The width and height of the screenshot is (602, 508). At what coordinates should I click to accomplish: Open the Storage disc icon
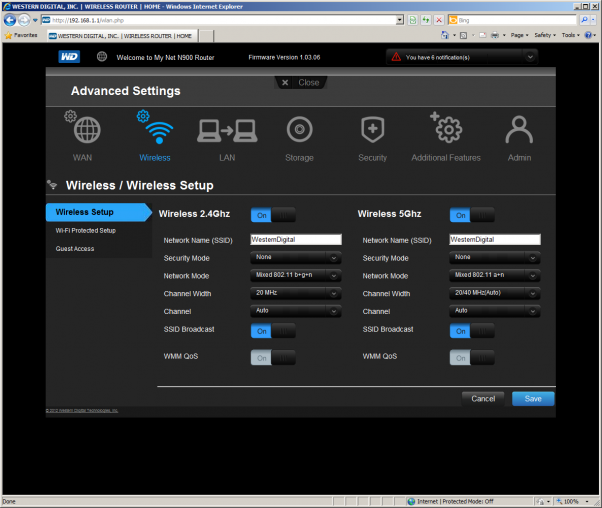click(299, 129)
